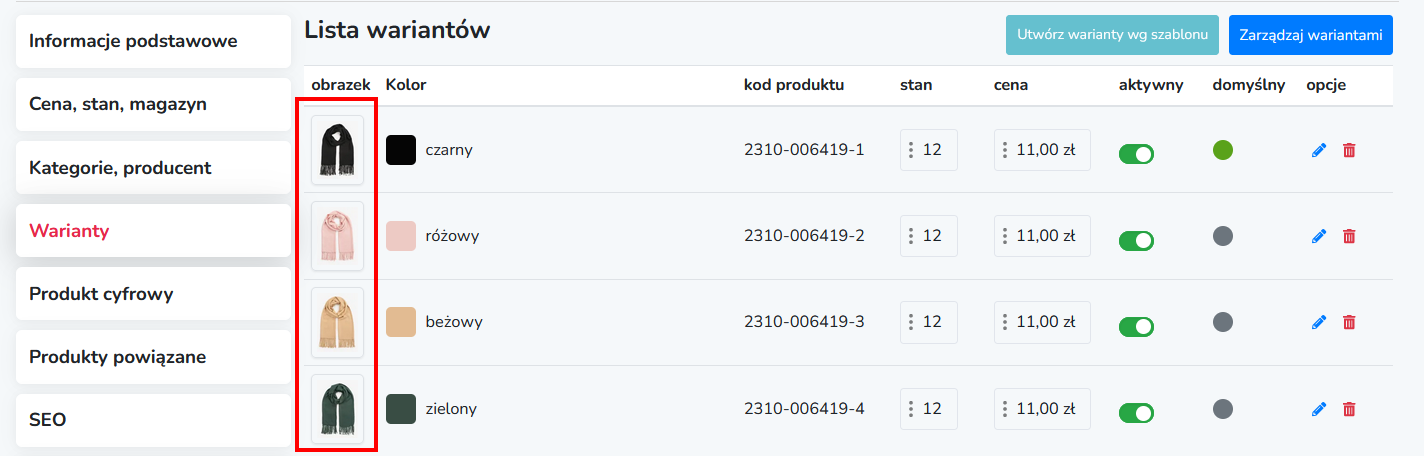
Task: Open the pink scarf thumbnail image
Action: pos(337,236)
